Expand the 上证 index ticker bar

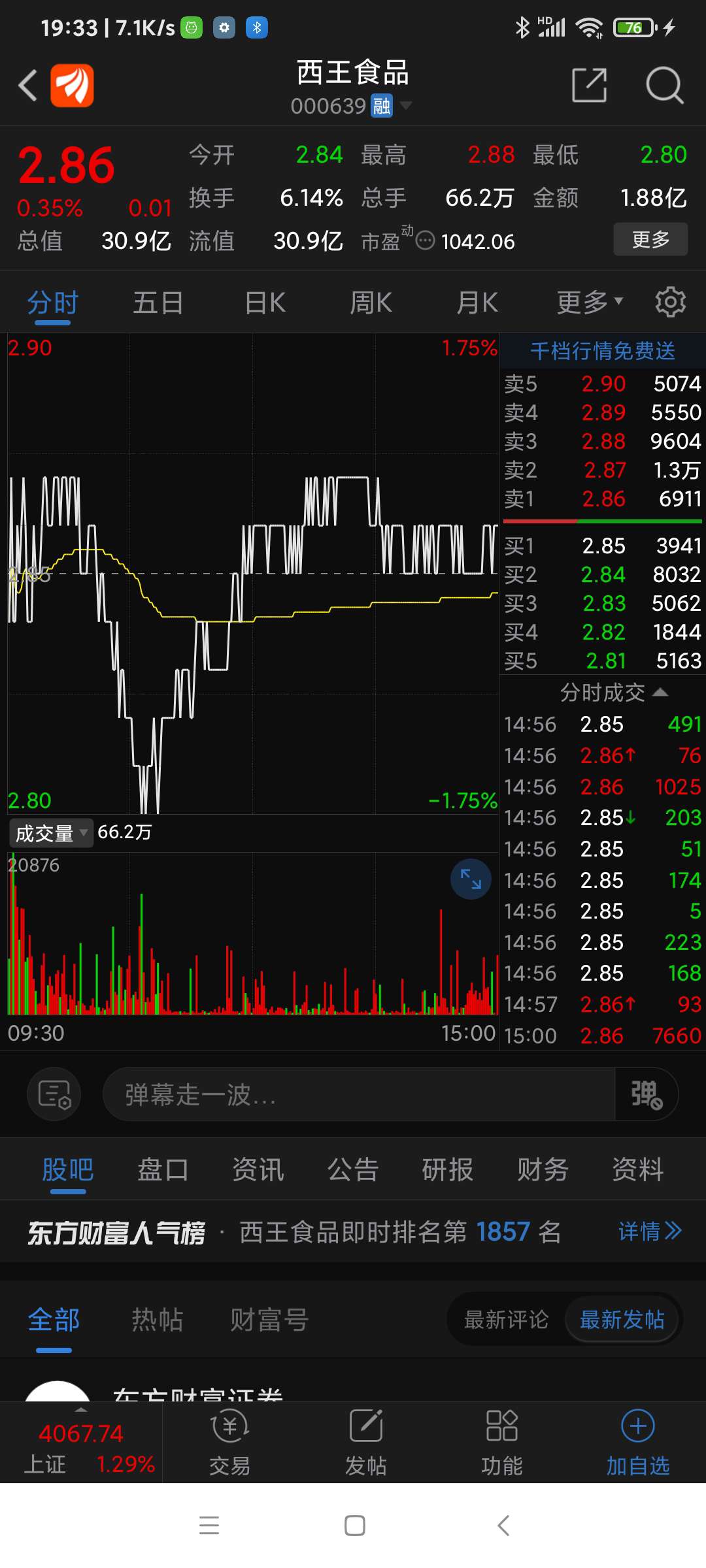(x=81, y=1443)
